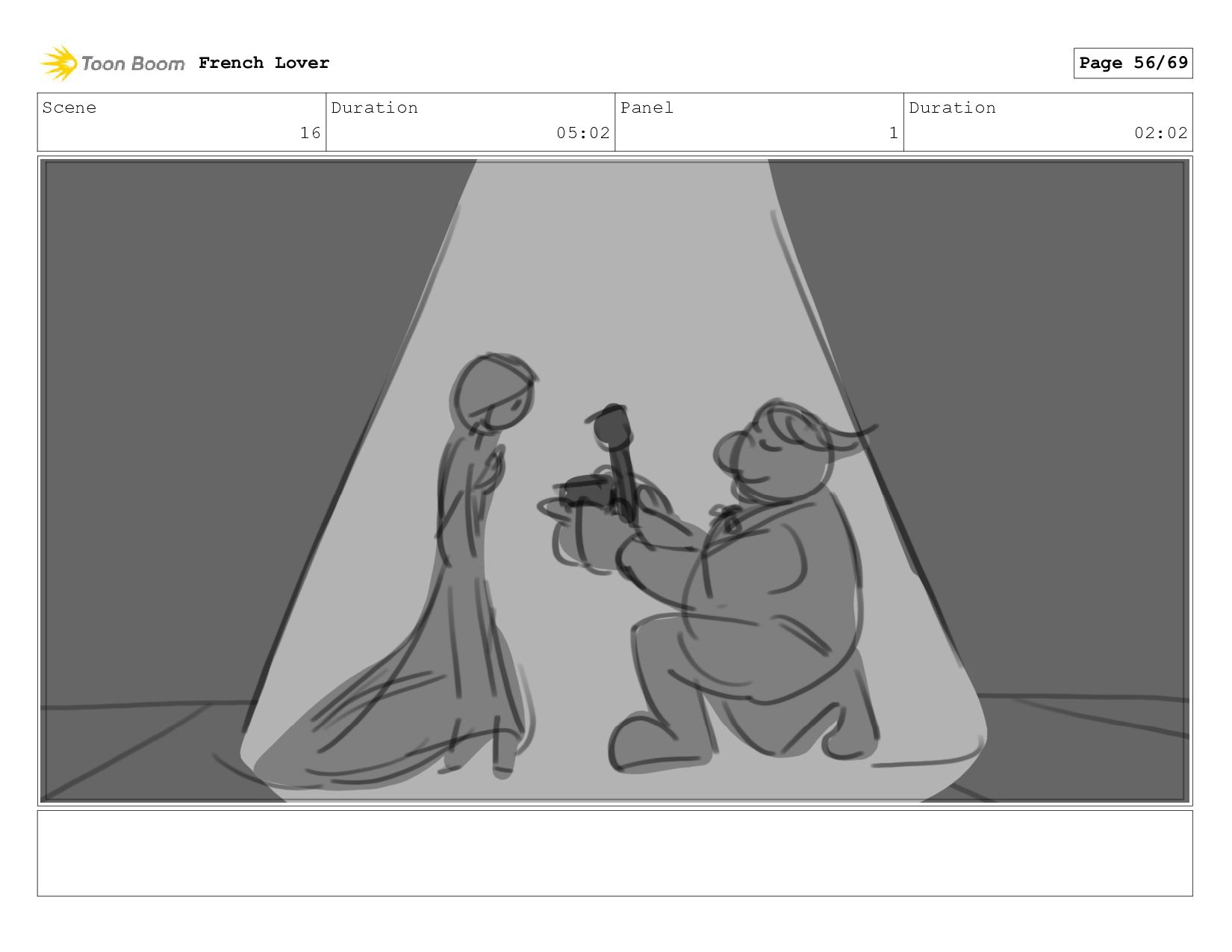Viewport: 1232px width, 952px height.
Task: Click the 'Duration' label beside the Scene cell
Action: tap(375, 108)
